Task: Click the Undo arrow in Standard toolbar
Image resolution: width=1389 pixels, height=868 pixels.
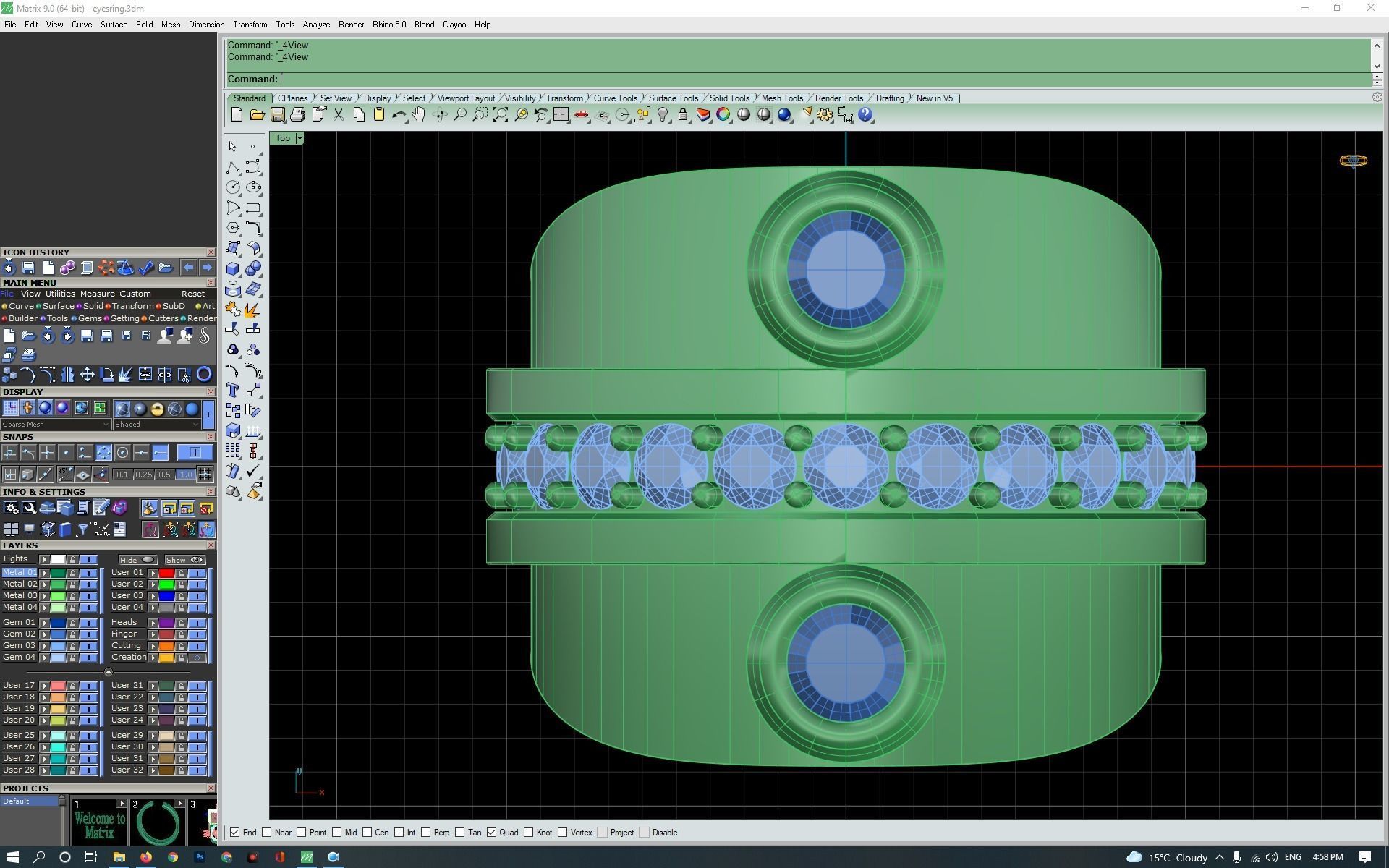Action: coord(399,114)
